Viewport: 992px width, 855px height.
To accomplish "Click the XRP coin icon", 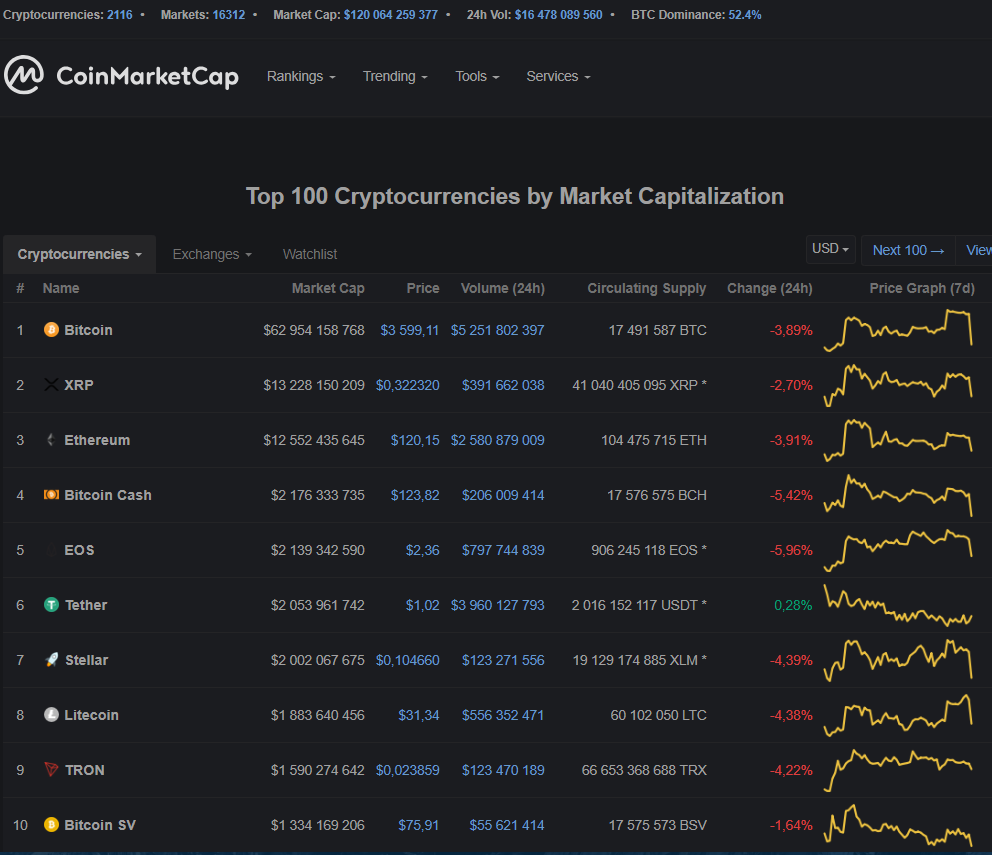I will point(51,385).
